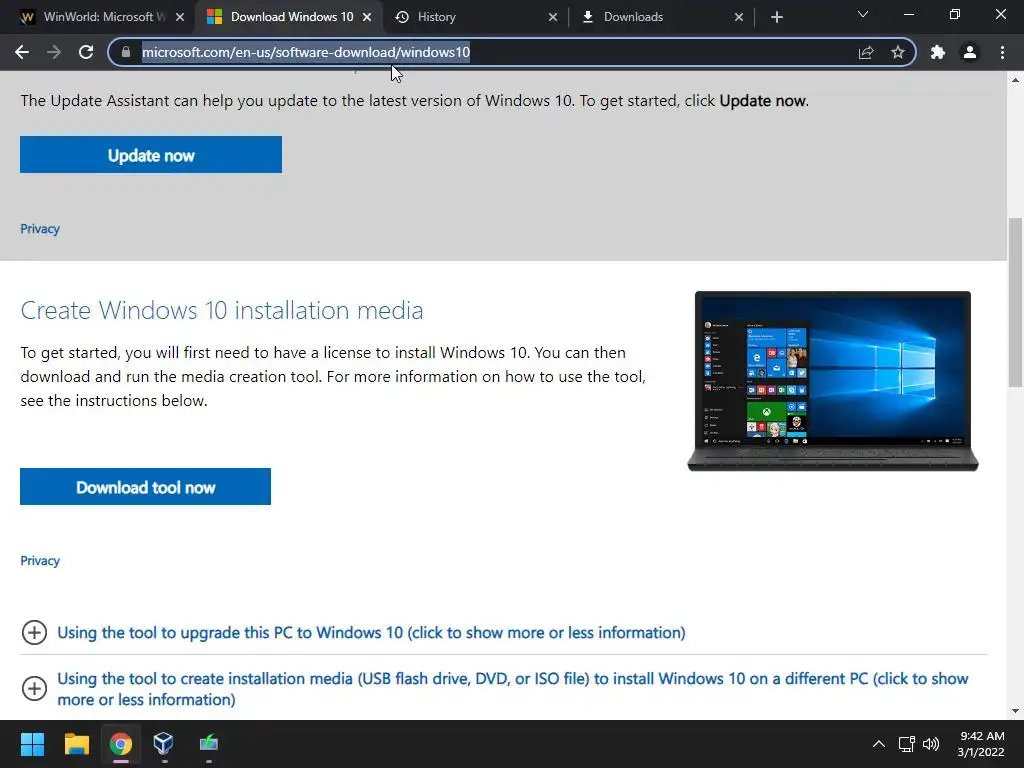This screenshot has height=768, width=1024.
Task: Click the Update now button
Action: 151,155
